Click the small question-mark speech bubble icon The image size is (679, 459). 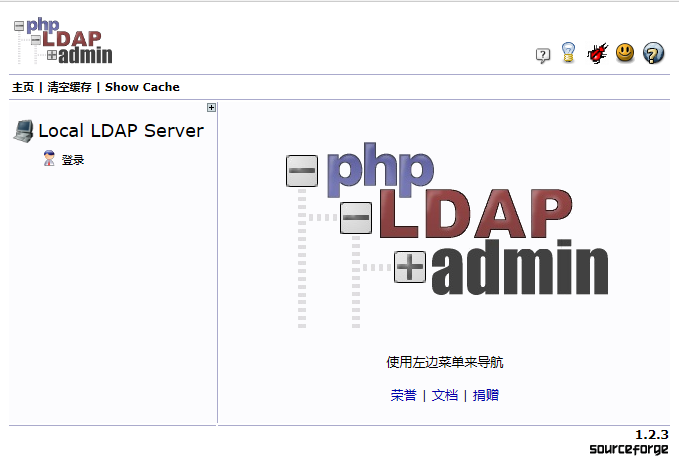[x=543, y=55]
